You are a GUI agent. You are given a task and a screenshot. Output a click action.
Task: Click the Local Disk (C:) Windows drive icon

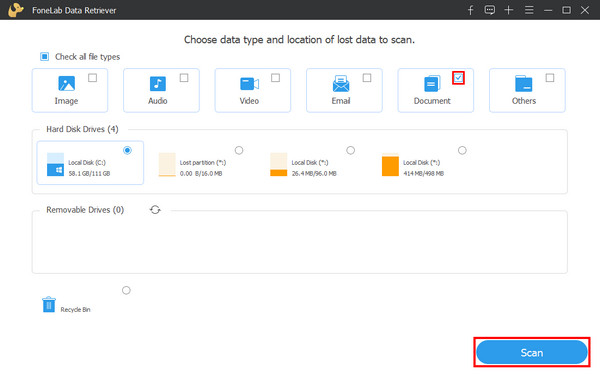[55, 164]
